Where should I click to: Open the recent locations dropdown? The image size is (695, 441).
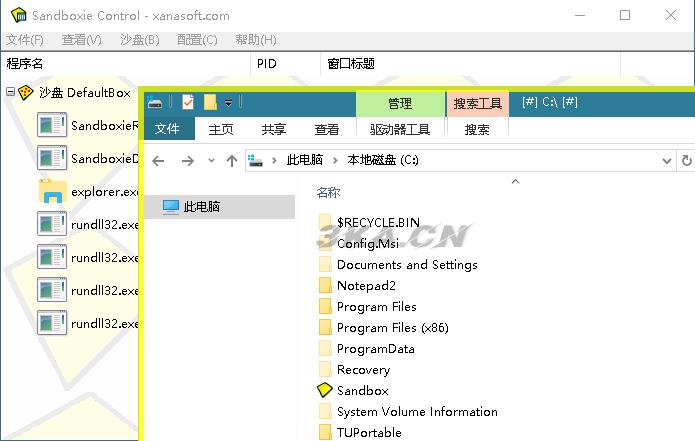pyautogui.click(x=211, y=160)
